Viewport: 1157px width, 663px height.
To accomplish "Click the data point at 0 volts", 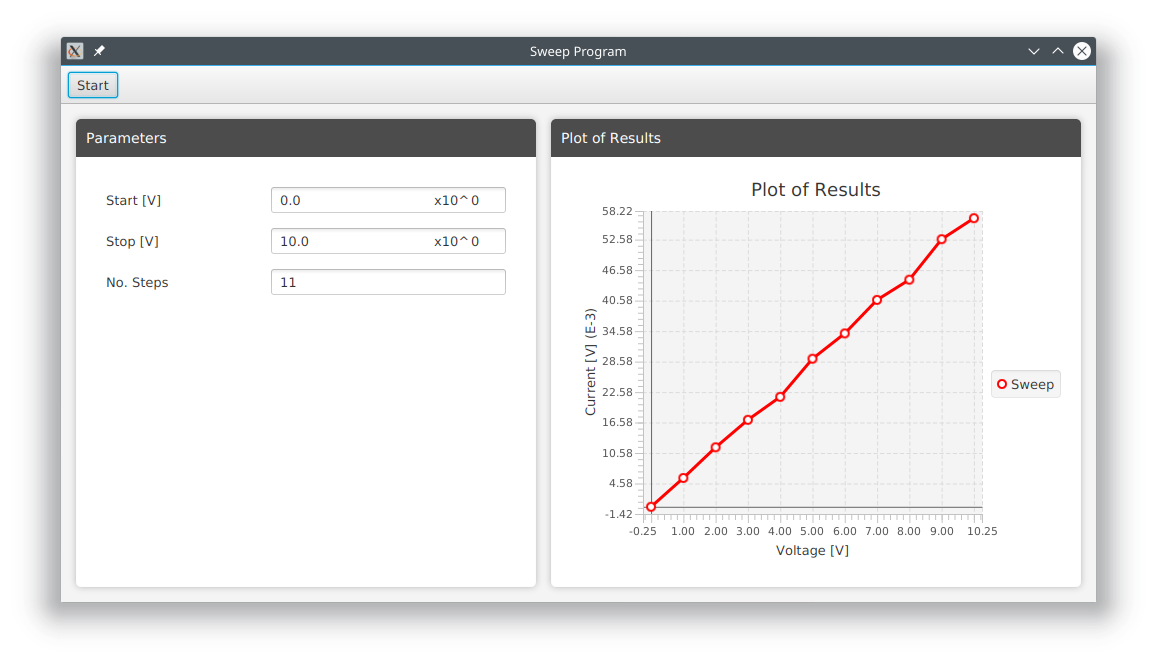I will pos(651,507).
